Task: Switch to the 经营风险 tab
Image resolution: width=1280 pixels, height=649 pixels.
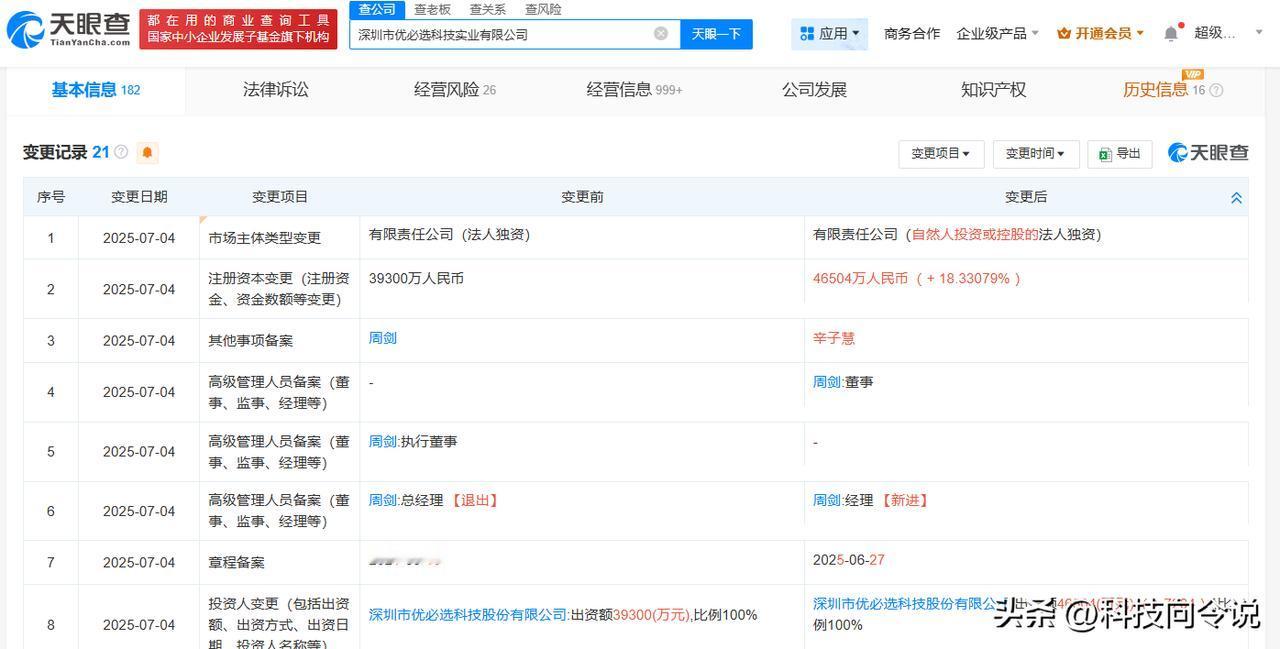Action: pos(455,90)
